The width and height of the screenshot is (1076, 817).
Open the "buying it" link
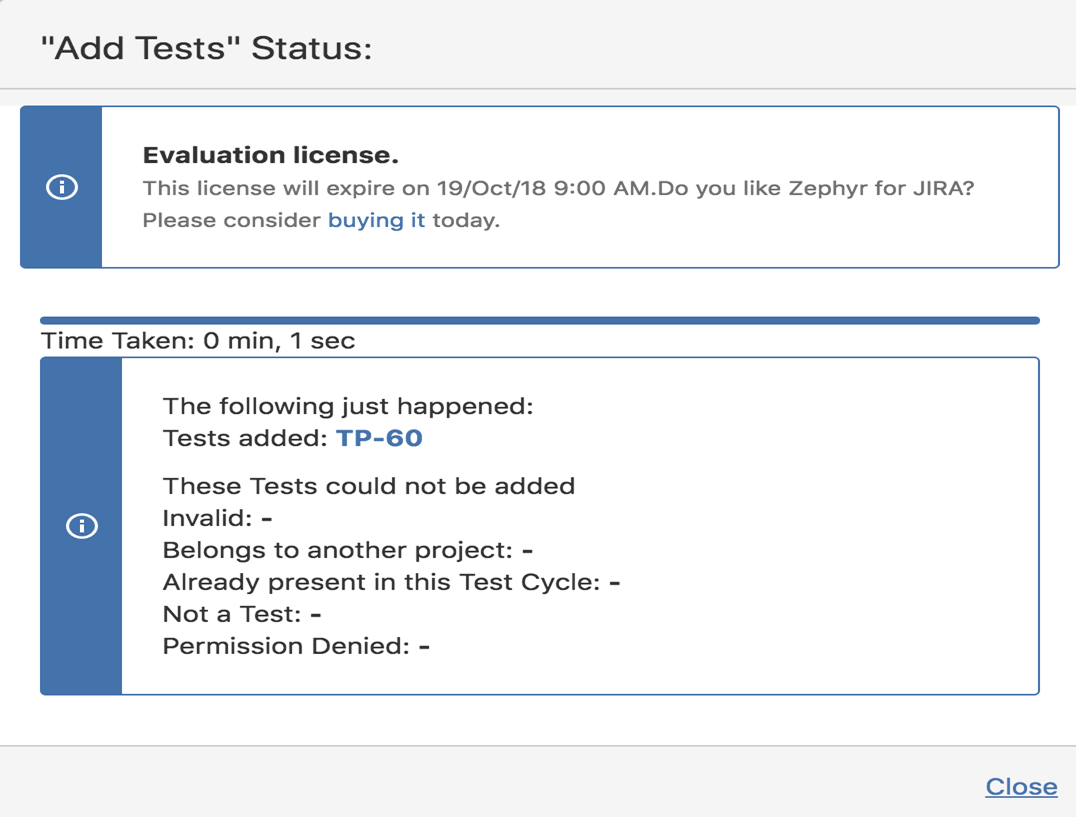376,220
